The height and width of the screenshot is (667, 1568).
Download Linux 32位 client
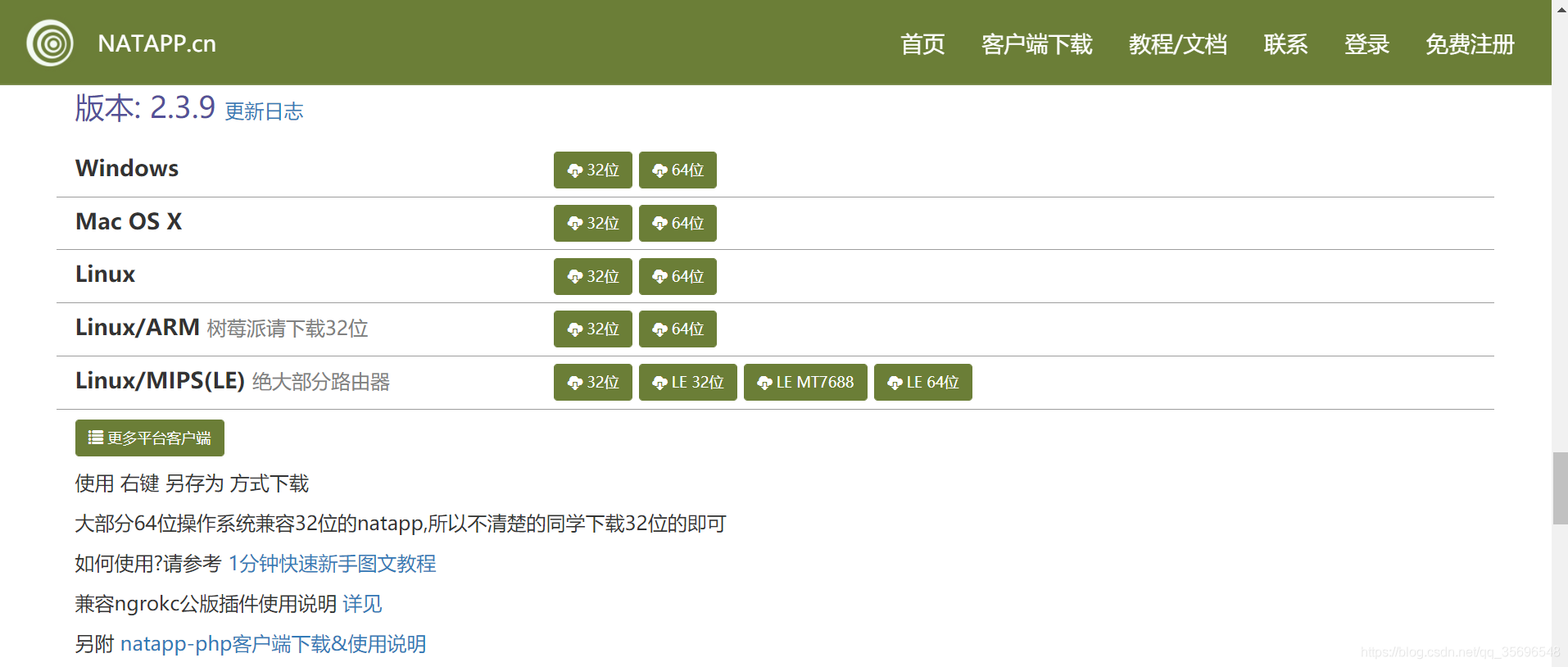tap(593, 276)
